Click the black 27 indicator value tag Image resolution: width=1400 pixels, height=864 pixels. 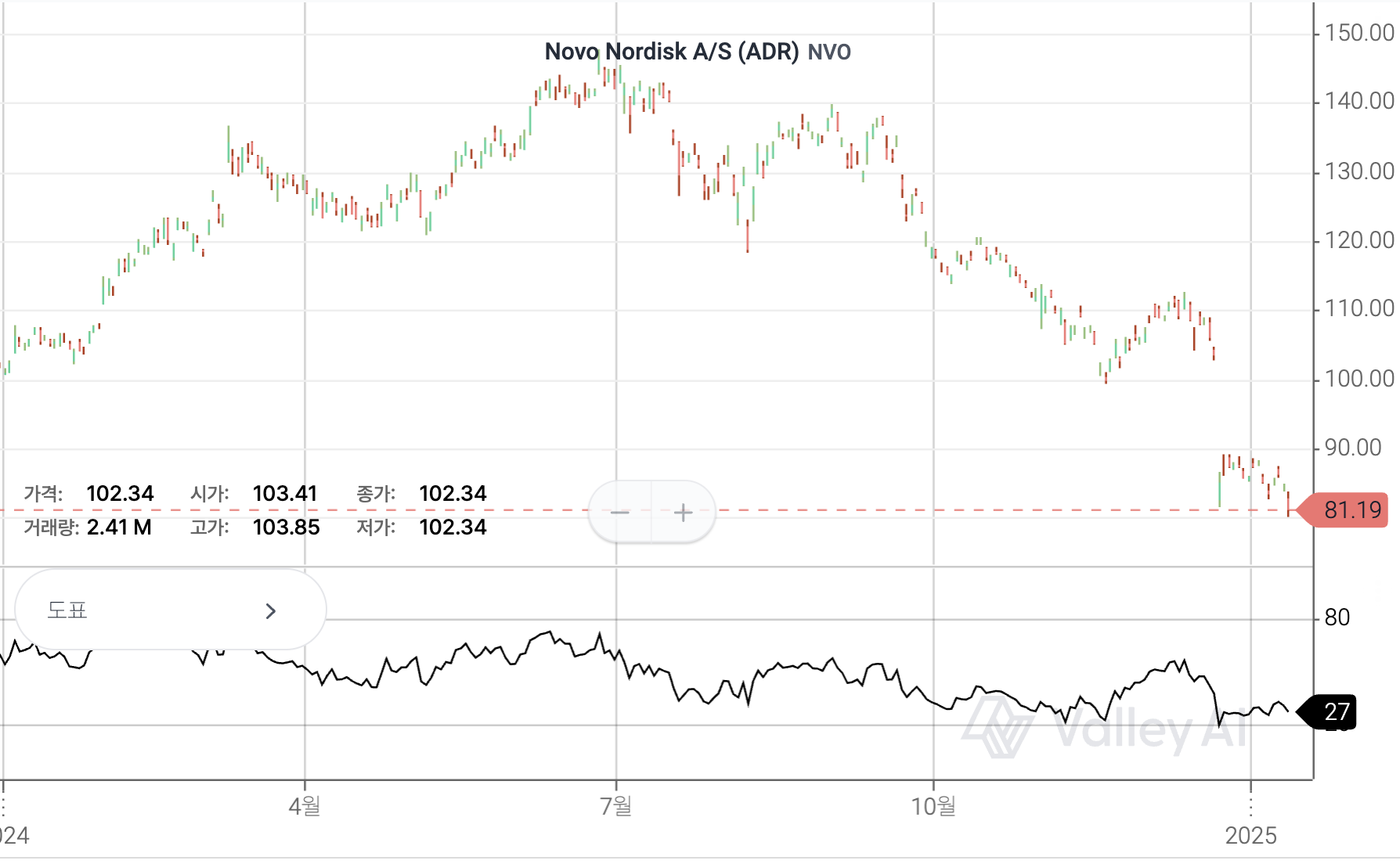(1334, 711)
